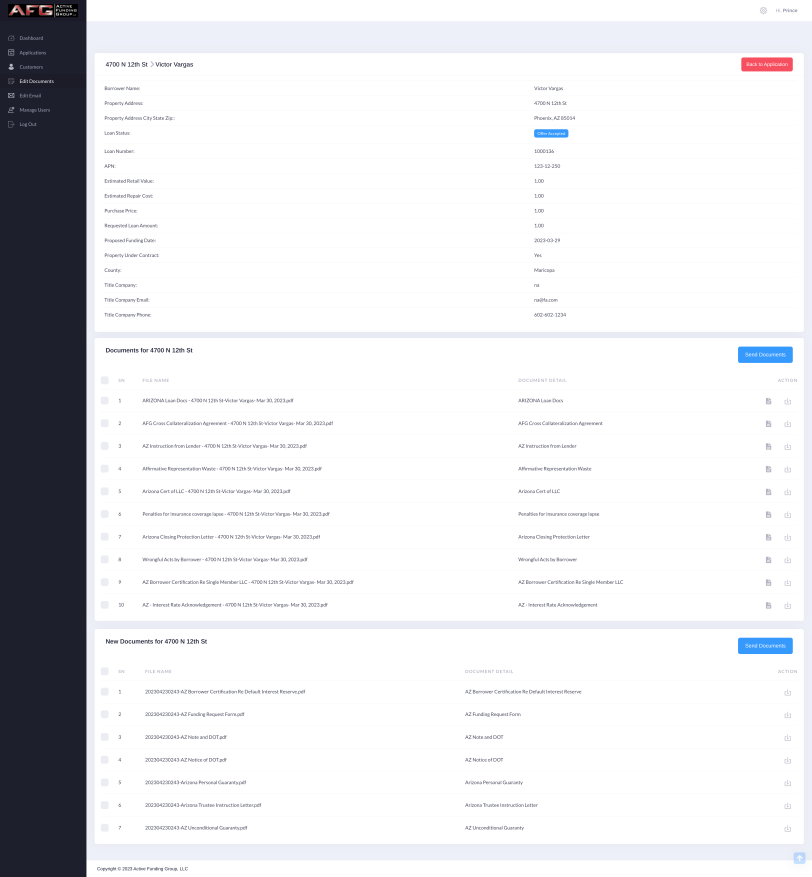
Task: Check the box for ARIZONA Loan Docs row
Action: coord(104,401)
